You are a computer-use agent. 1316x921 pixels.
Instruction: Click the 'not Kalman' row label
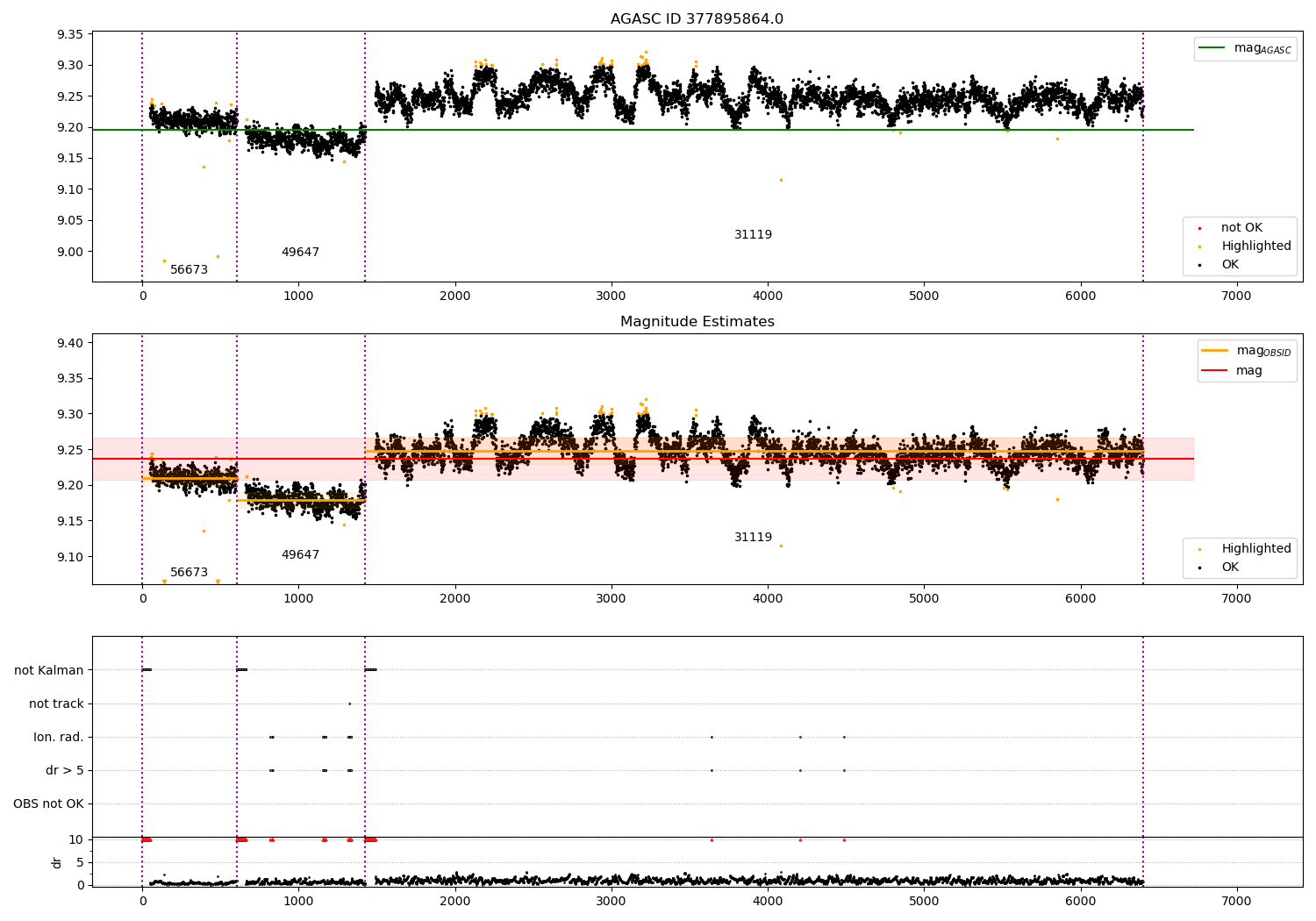tap(49, 670)
